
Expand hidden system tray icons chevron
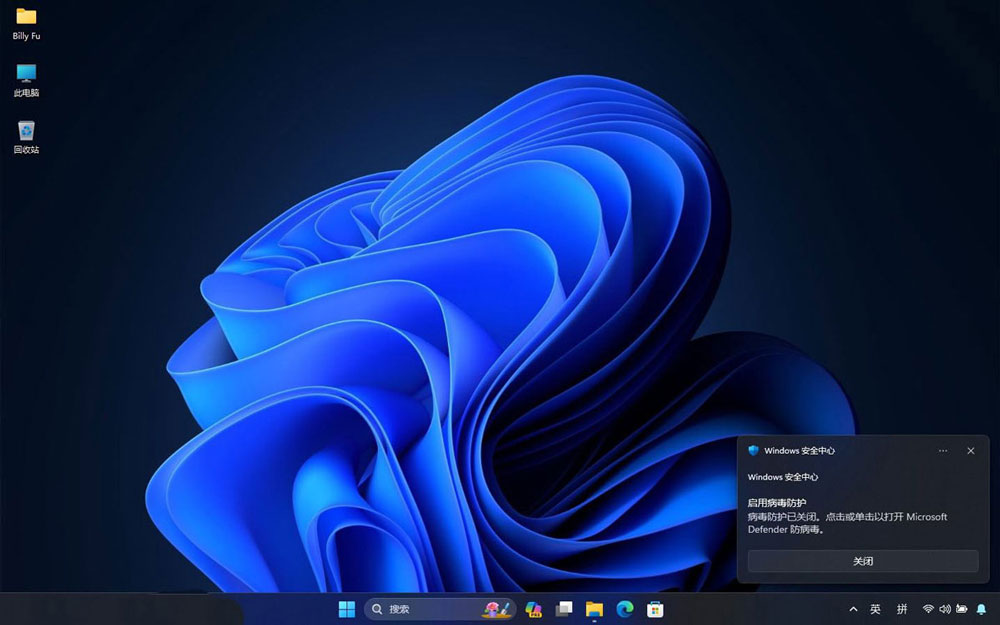tap(853, 609)
